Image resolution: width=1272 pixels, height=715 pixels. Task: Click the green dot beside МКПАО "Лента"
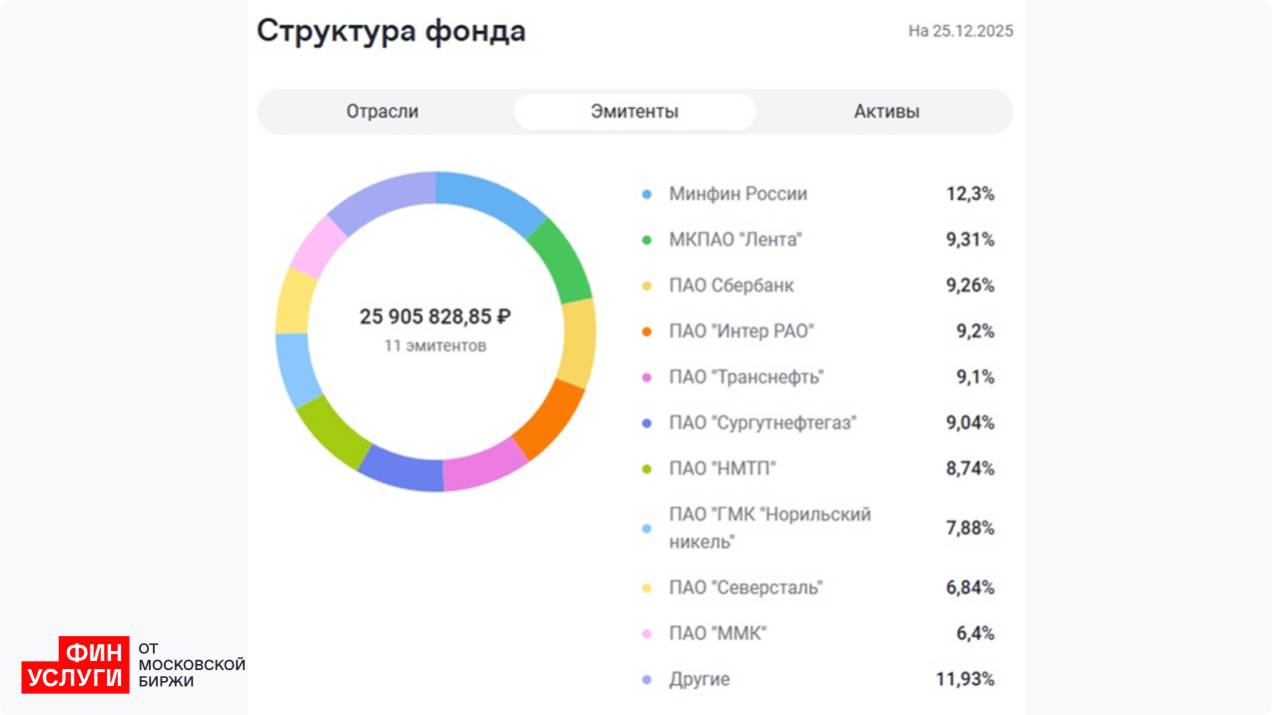coord(647,241)
